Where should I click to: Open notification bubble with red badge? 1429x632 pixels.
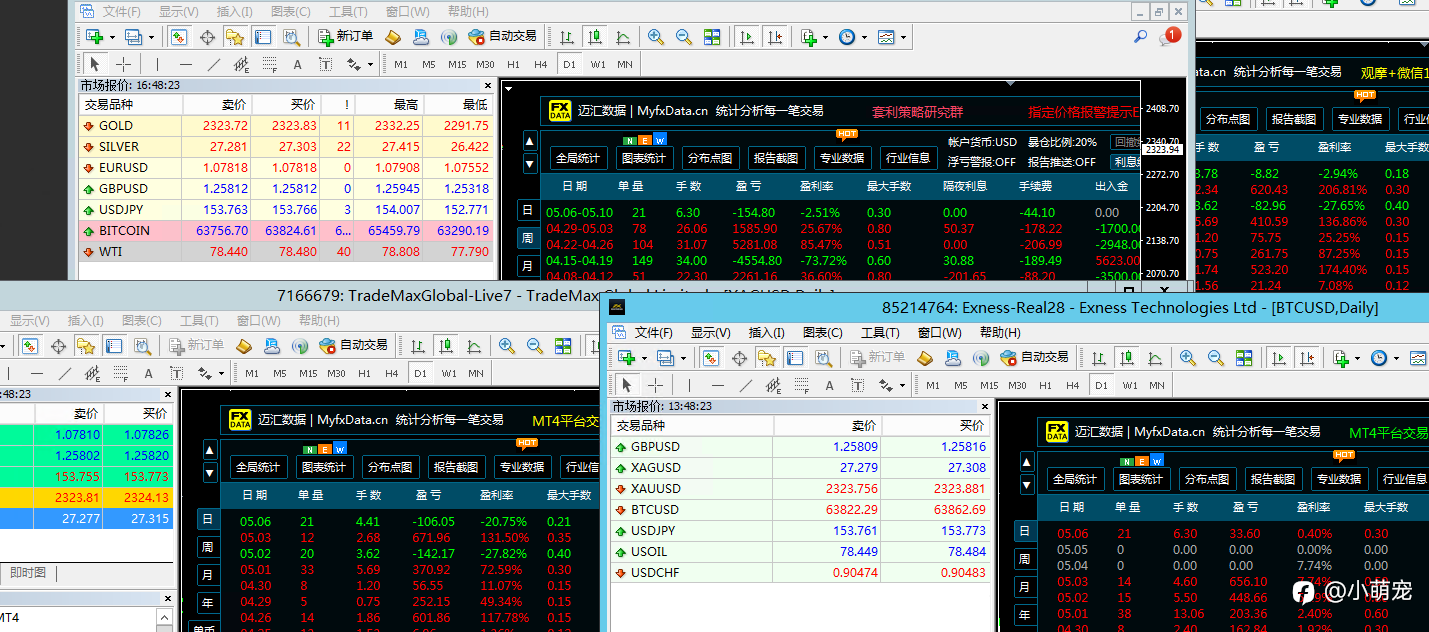(1169, 37)
